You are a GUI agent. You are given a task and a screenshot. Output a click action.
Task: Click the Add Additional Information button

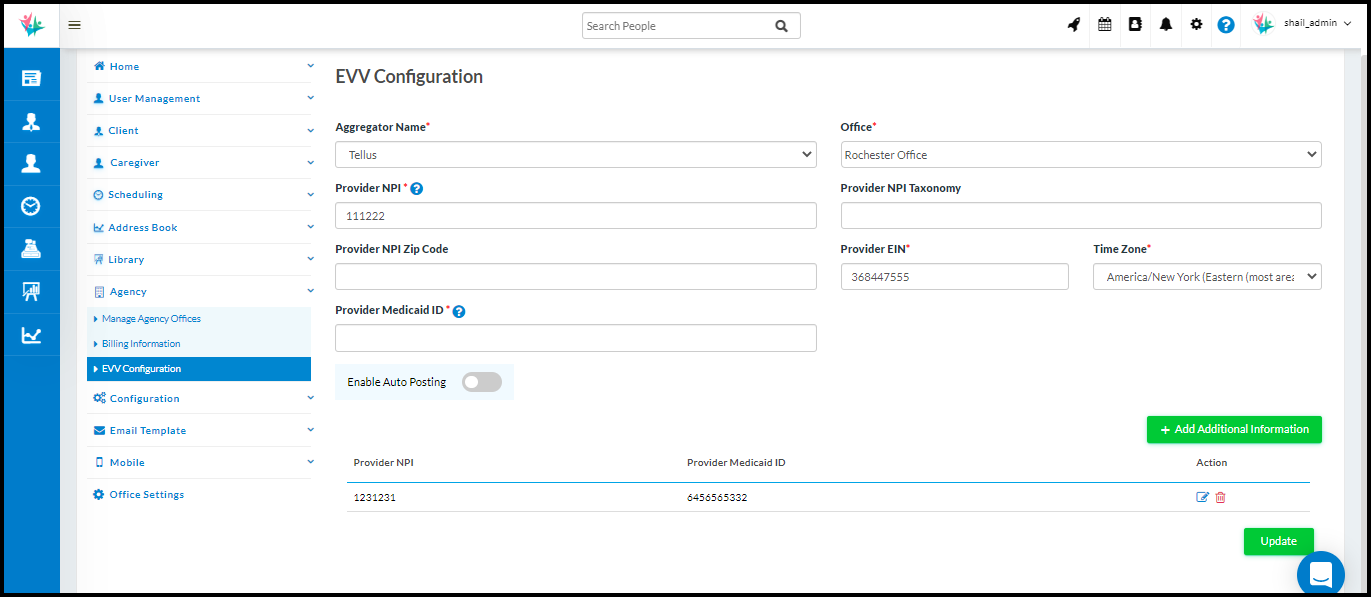(x=1233, y=429)
